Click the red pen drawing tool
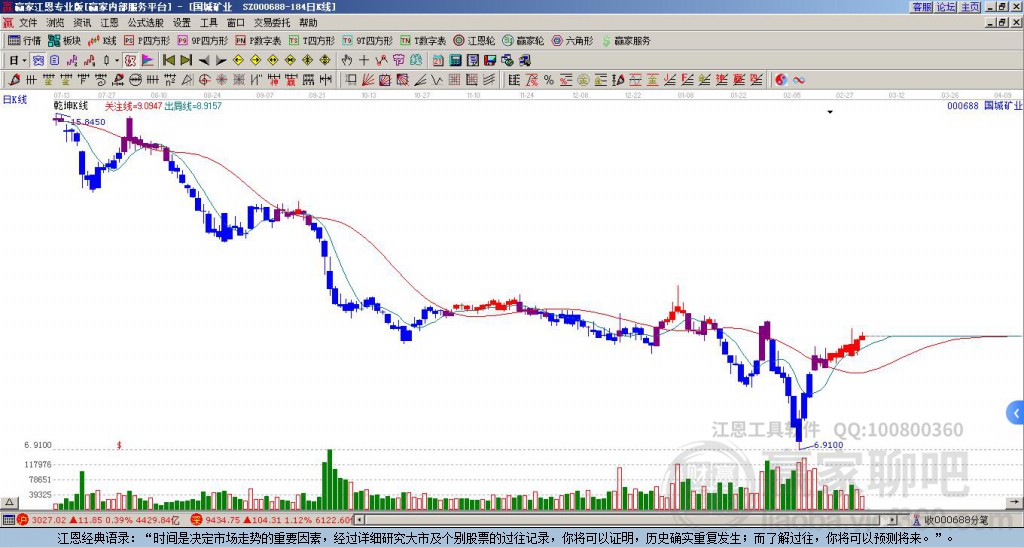The height and width of the screenshot is (548, 1024). pyautogui.click(x=14, y=80)
